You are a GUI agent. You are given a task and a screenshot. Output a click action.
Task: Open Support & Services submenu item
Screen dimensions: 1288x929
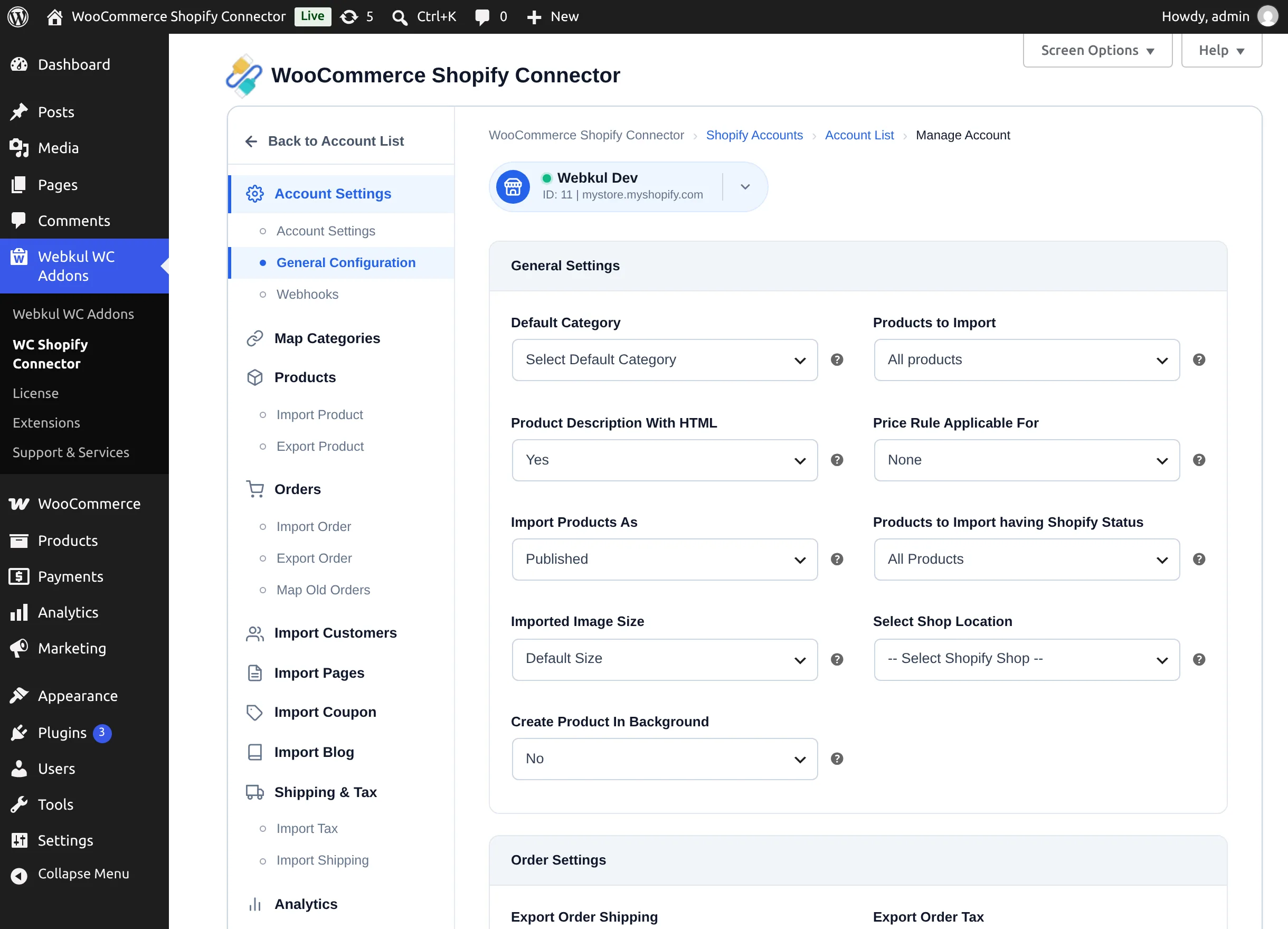click(71, 452)
